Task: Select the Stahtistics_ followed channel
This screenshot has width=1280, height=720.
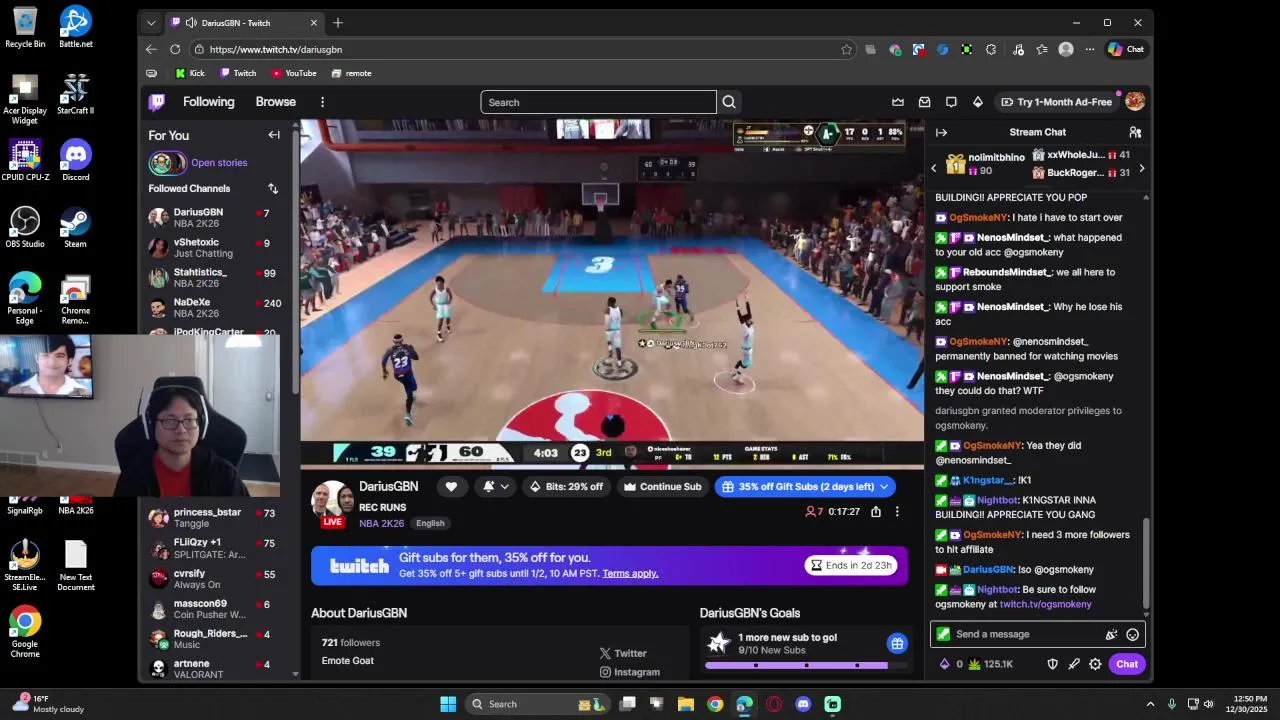Action: [x=215, y=278]
